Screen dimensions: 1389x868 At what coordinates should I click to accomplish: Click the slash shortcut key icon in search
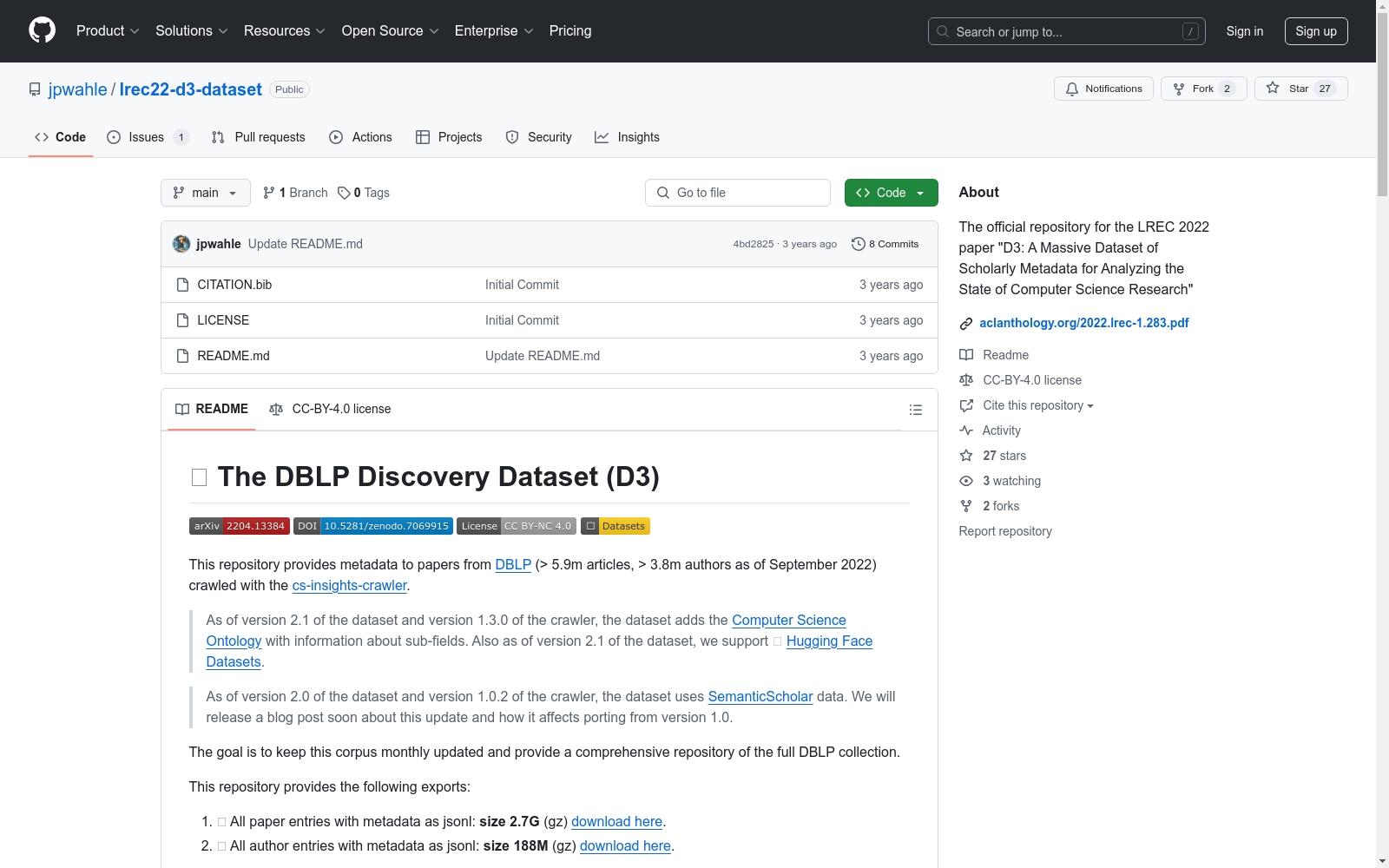pos(1190,31)
